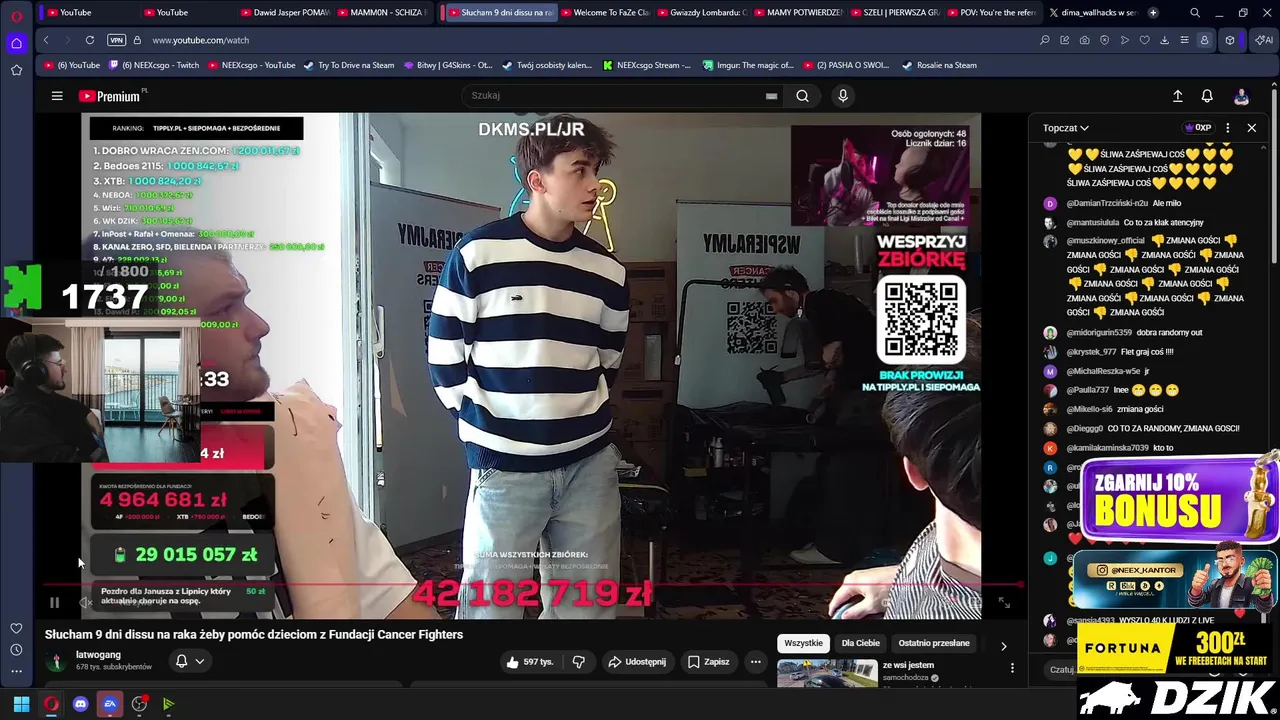
Task: Toggle the video mute speaker icon
Action: click(86, 602)
